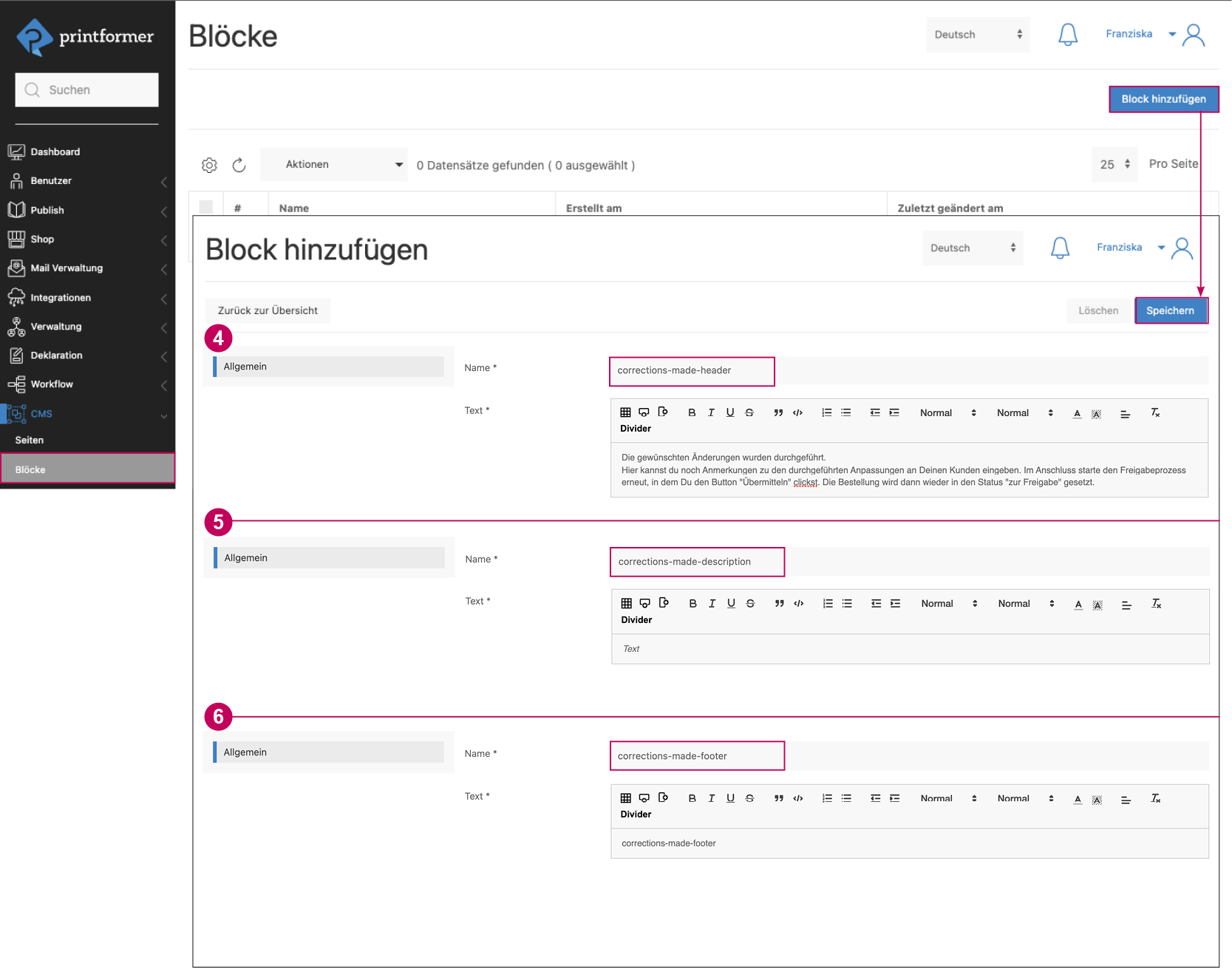
Task: Click the Underline icon in the toolbar
Action: coord(730,412)
